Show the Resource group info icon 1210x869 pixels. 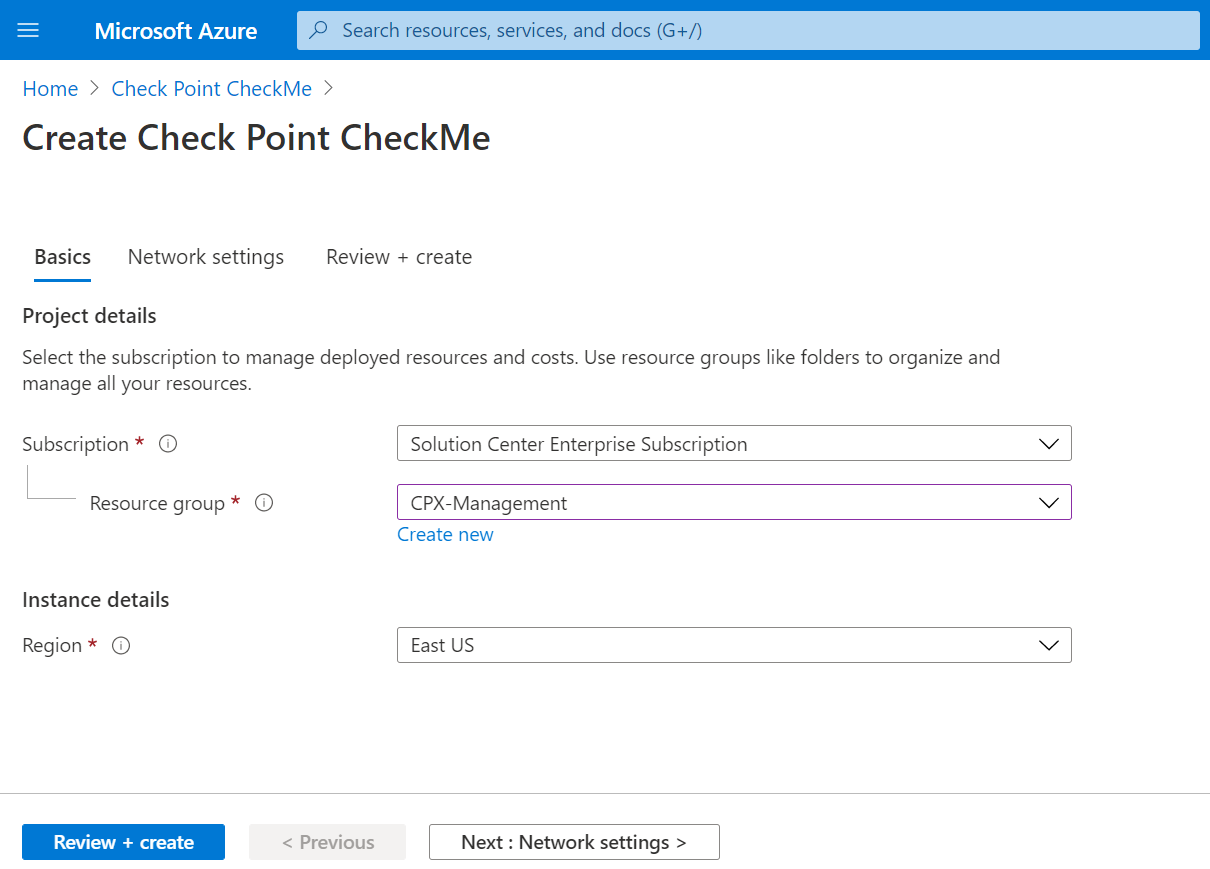264,503
